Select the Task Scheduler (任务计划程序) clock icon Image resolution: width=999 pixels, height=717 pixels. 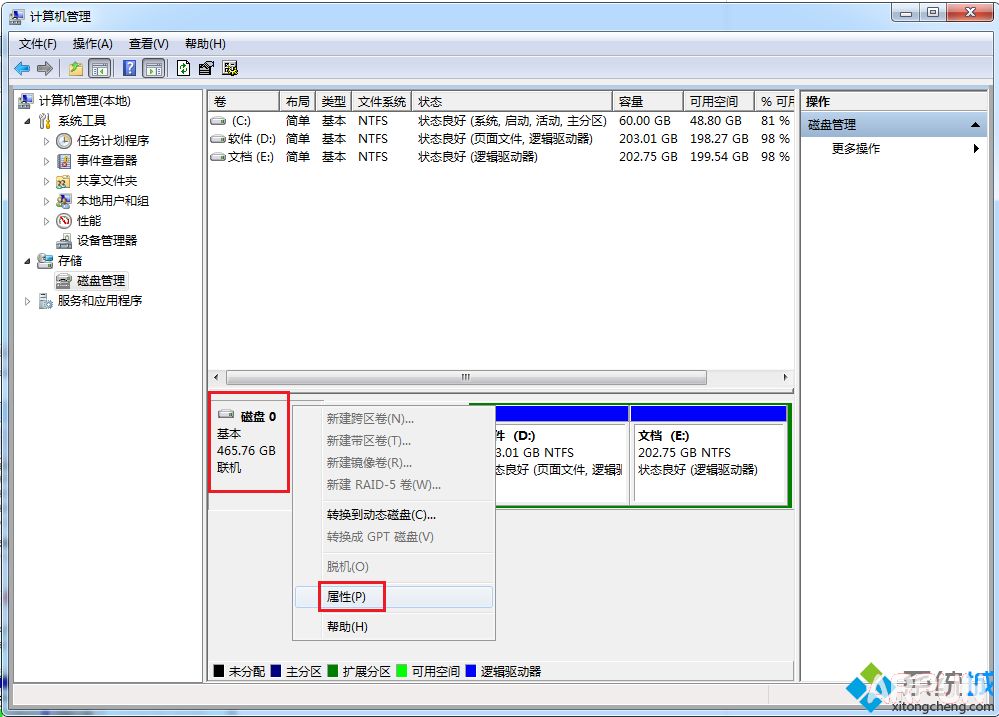(64, 141)
